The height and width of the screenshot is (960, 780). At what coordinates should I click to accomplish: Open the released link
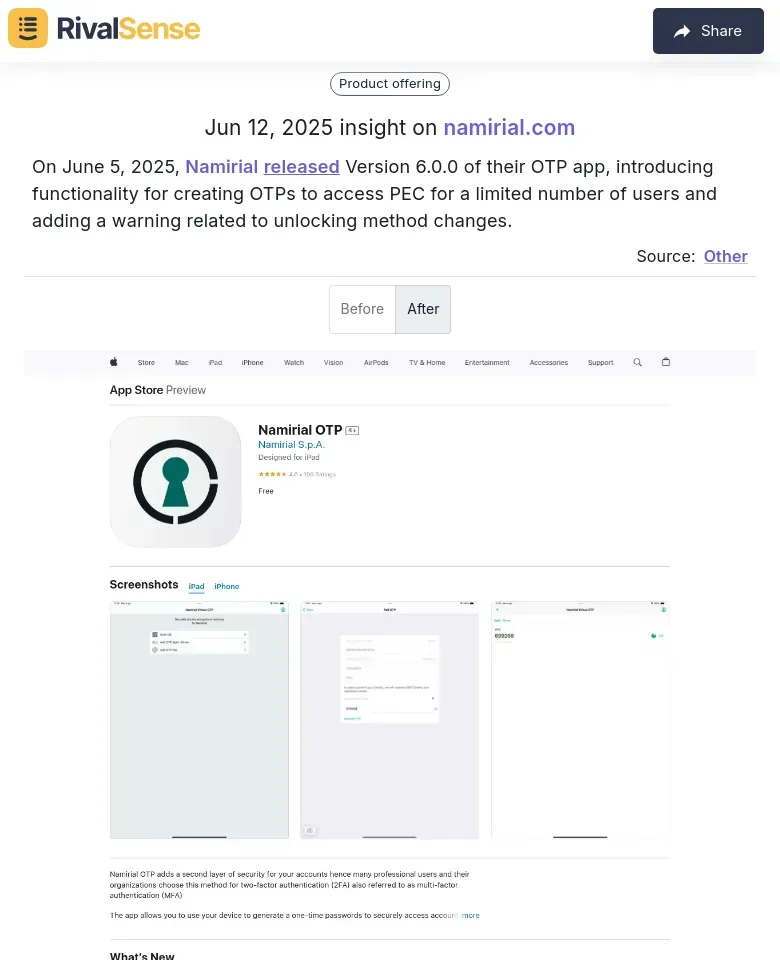click(301, 167)
